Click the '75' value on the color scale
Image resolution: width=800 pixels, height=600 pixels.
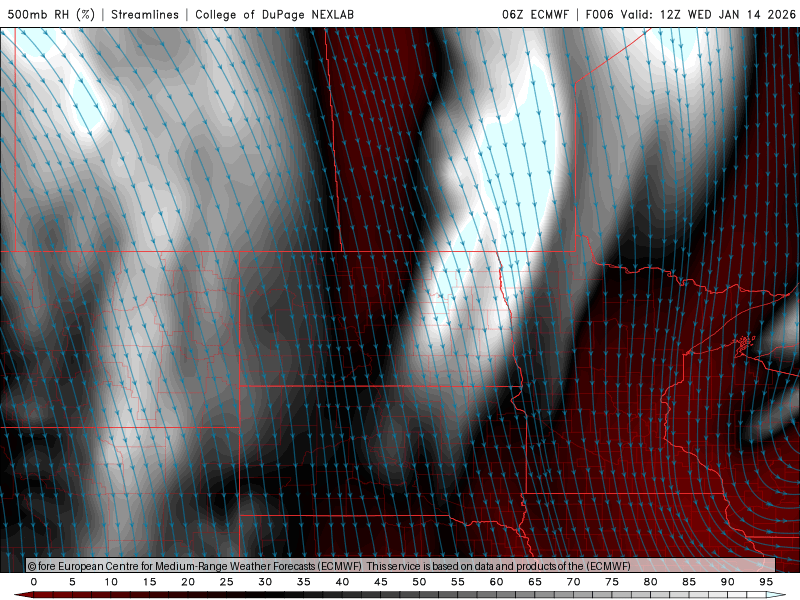612,582
